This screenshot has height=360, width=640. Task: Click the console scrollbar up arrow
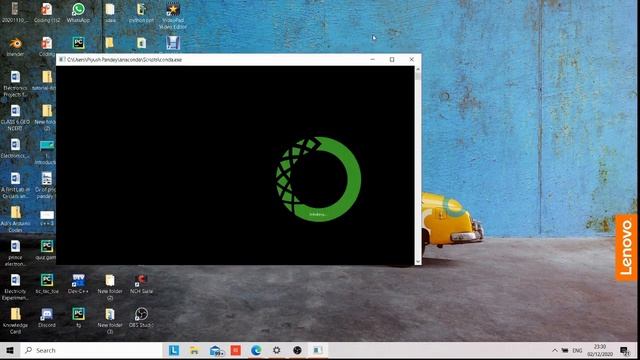pyautogui.click(x=418, y=70)
